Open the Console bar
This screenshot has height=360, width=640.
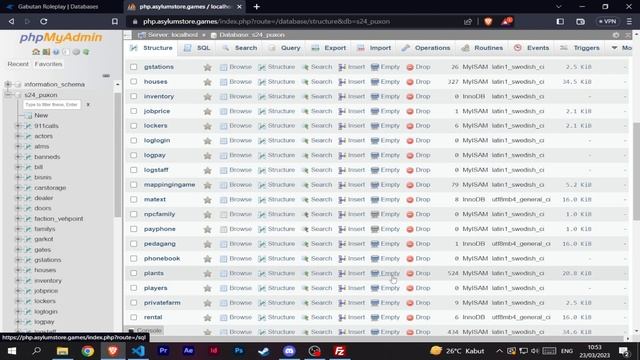pos(145,331)
